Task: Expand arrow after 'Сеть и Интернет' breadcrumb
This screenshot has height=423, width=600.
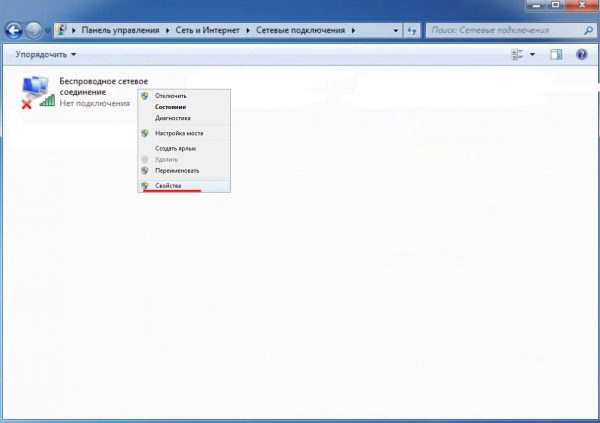Action: point(248,30)
